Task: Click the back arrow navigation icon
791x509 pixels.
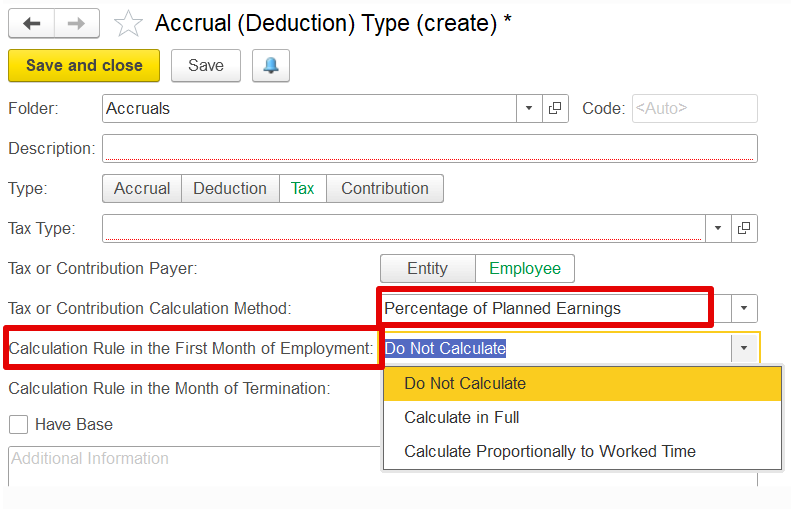Action: [x=31, y=23]
